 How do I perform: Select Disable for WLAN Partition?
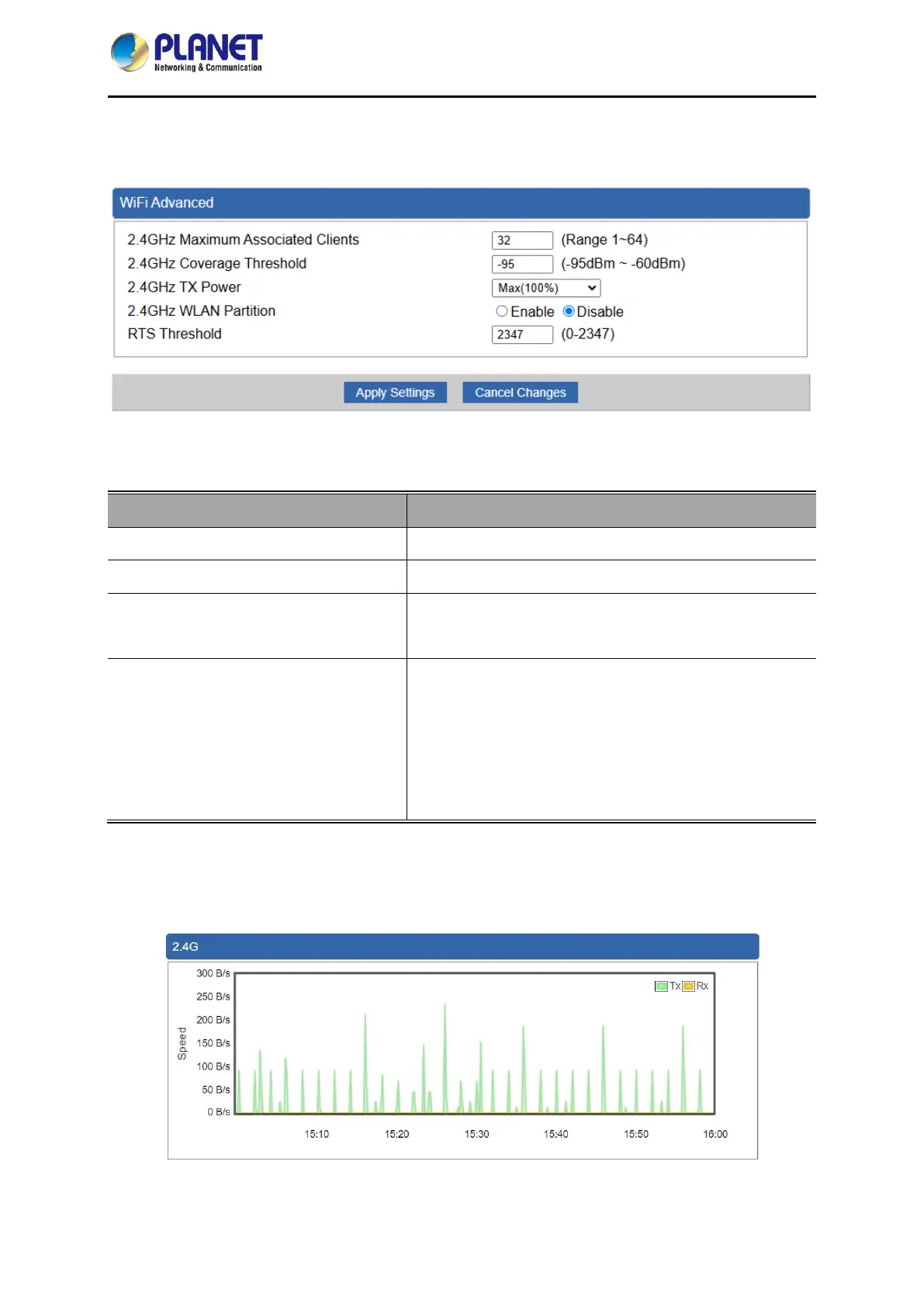point(569,311)
